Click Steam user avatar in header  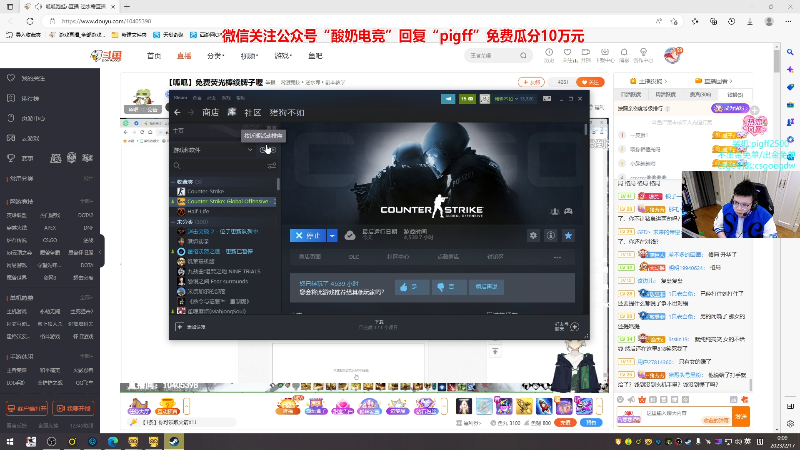pyautogui.click(x=485, y=98)
